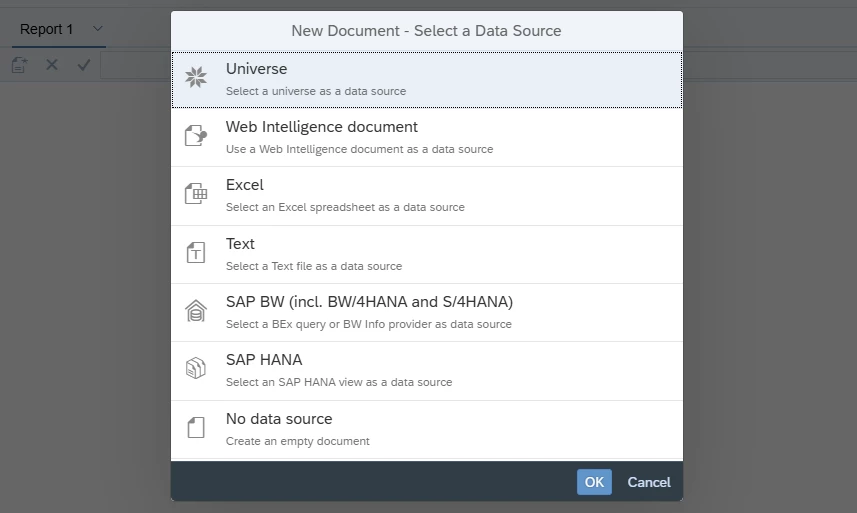Click the SAP HANA cube icon
Viewport: 857px width, 513px height.
coord(196,368)
